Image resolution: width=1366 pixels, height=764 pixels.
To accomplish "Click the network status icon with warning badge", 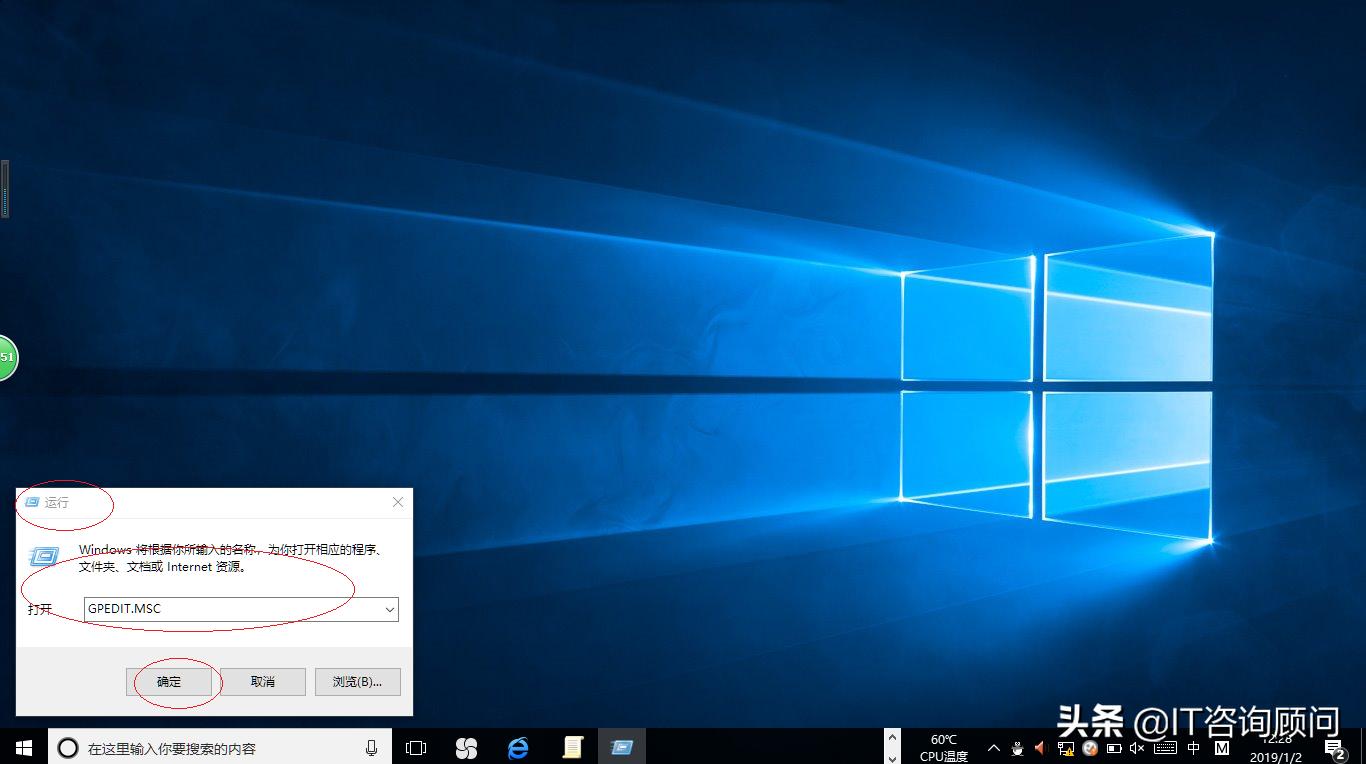I will coord(1065,747).
